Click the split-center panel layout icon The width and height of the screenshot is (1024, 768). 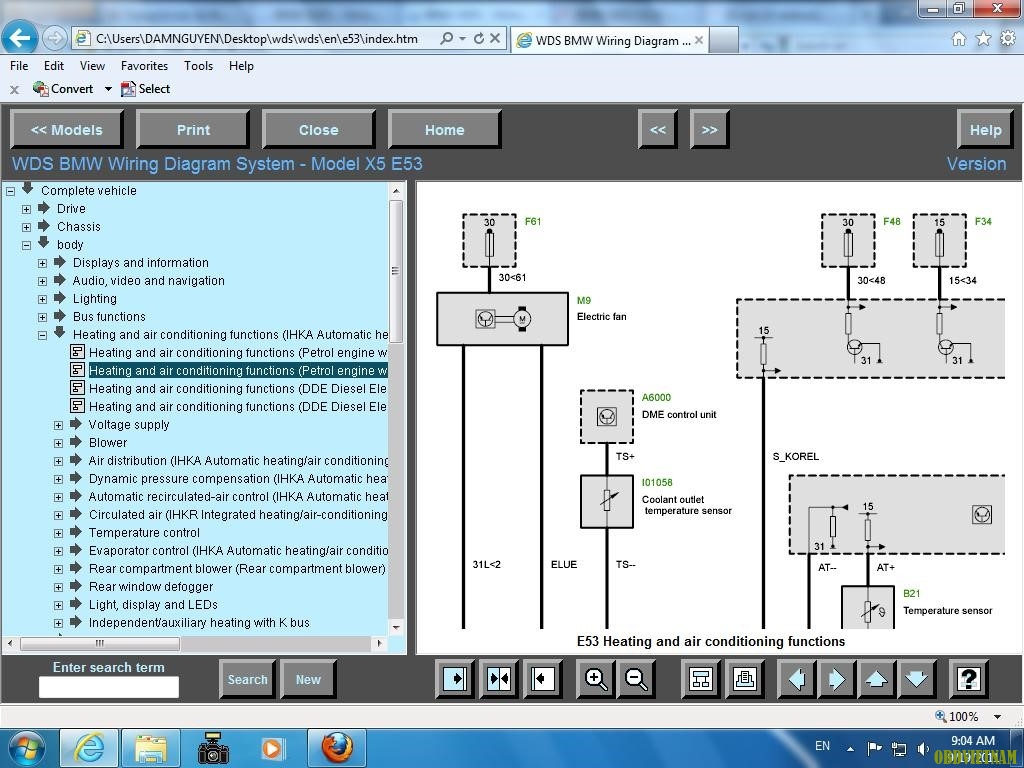(x=499, y=679)
